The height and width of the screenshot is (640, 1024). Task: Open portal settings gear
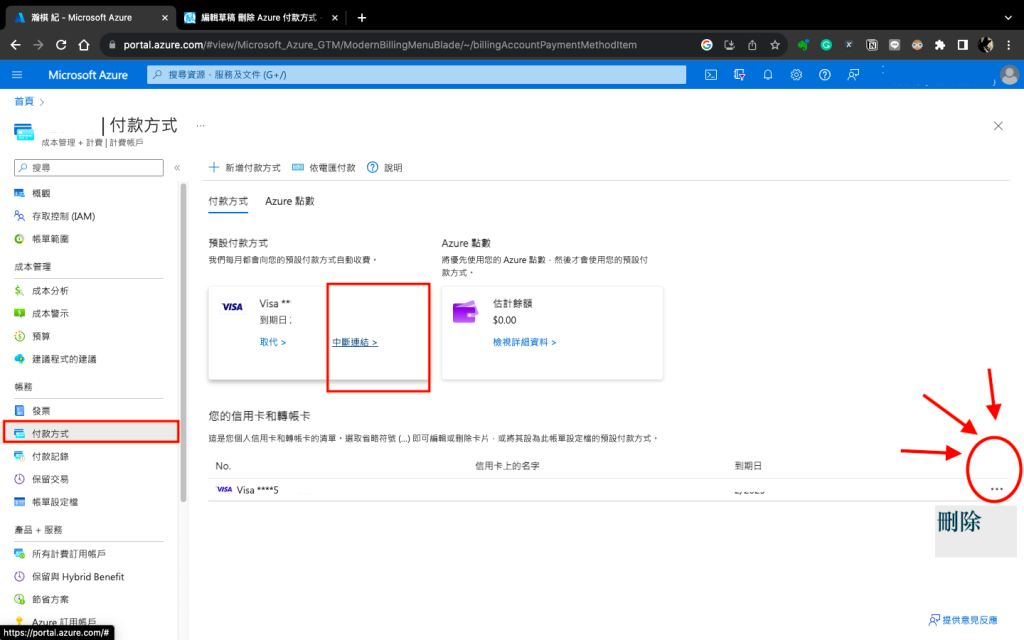(796, 75)
